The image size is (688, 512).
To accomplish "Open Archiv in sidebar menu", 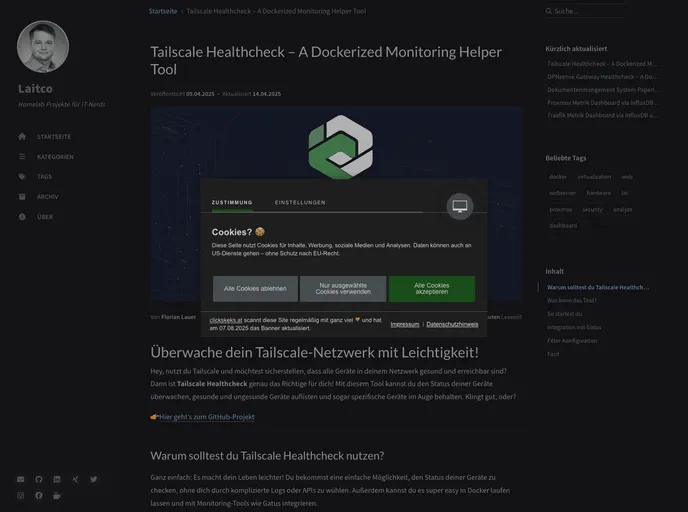I will 47,197.
